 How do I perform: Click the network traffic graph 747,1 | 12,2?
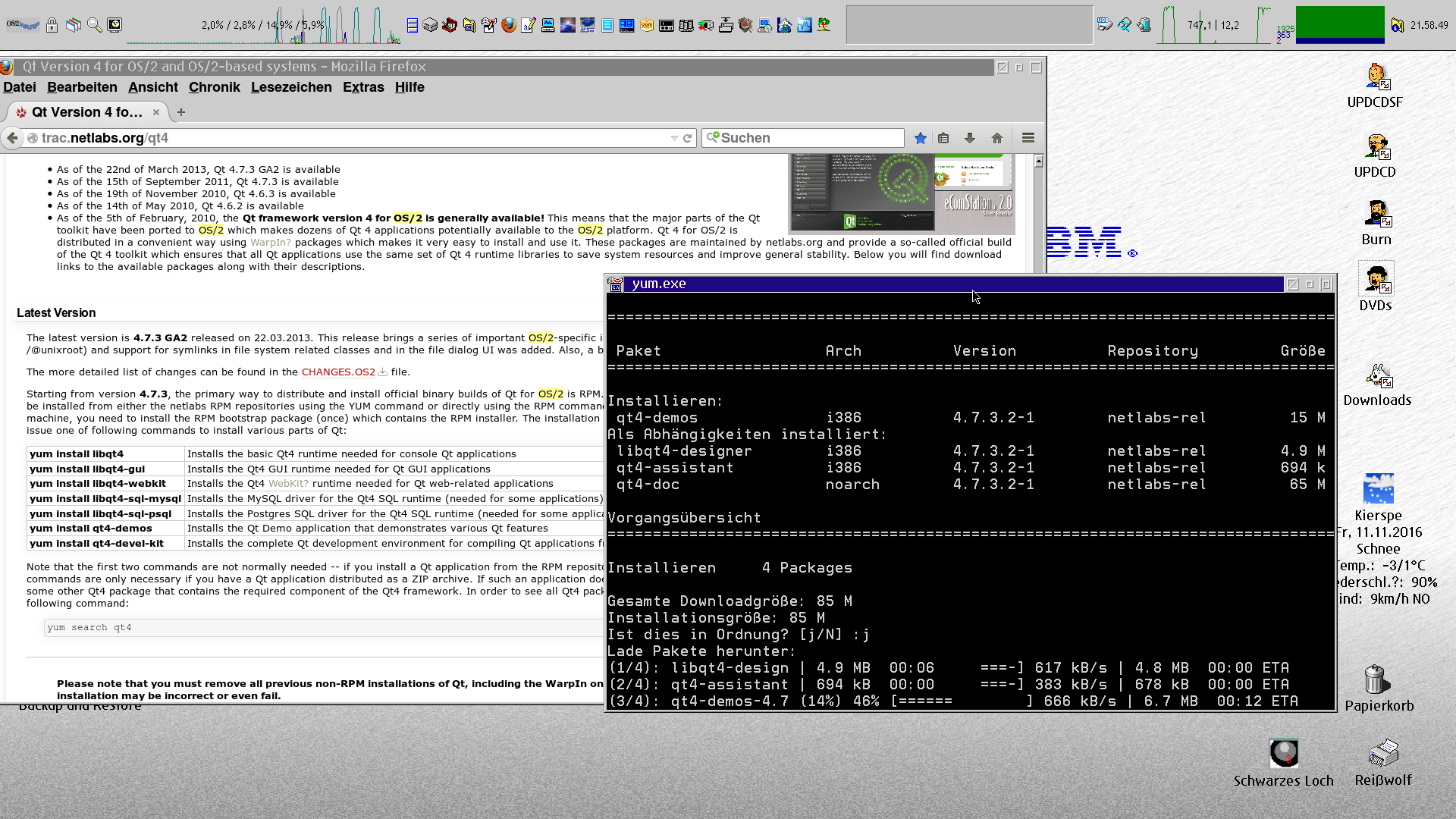pyautogui.click(x=1213, y=25)
